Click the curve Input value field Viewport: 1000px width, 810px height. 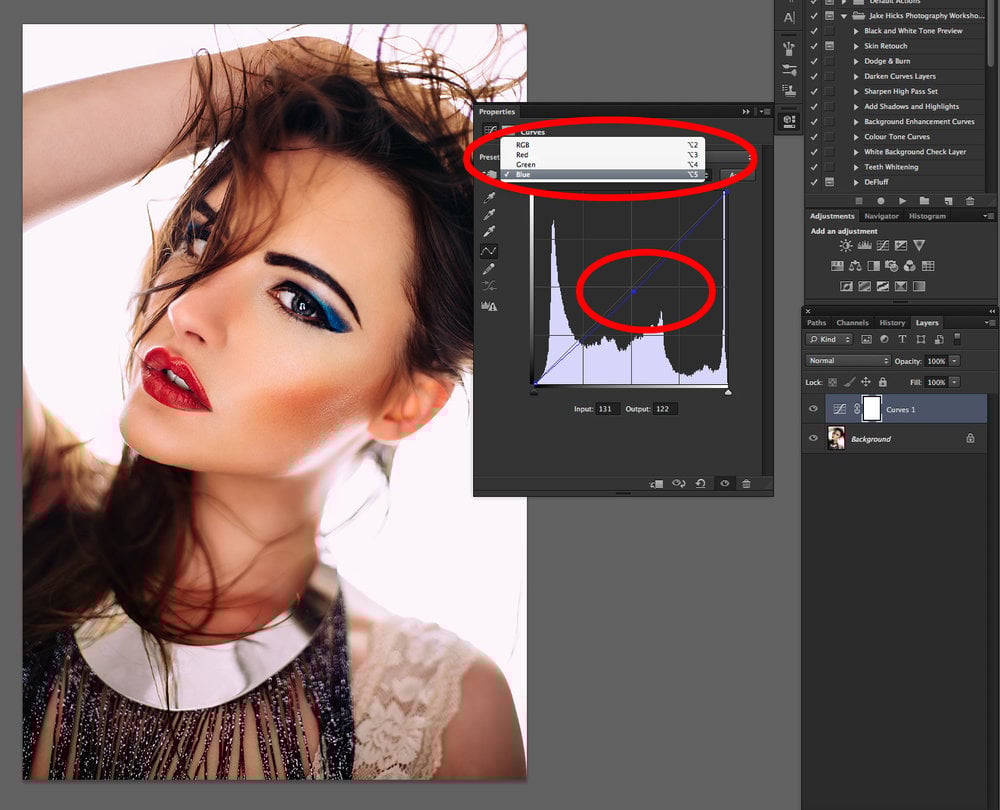tap(608, 409)
